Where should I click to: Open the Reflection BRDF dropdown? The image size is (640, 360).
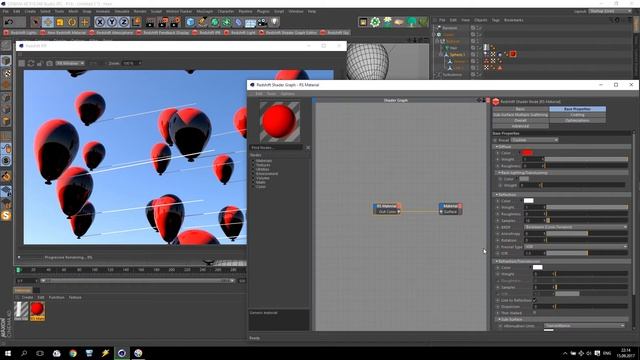pos(576,227)
